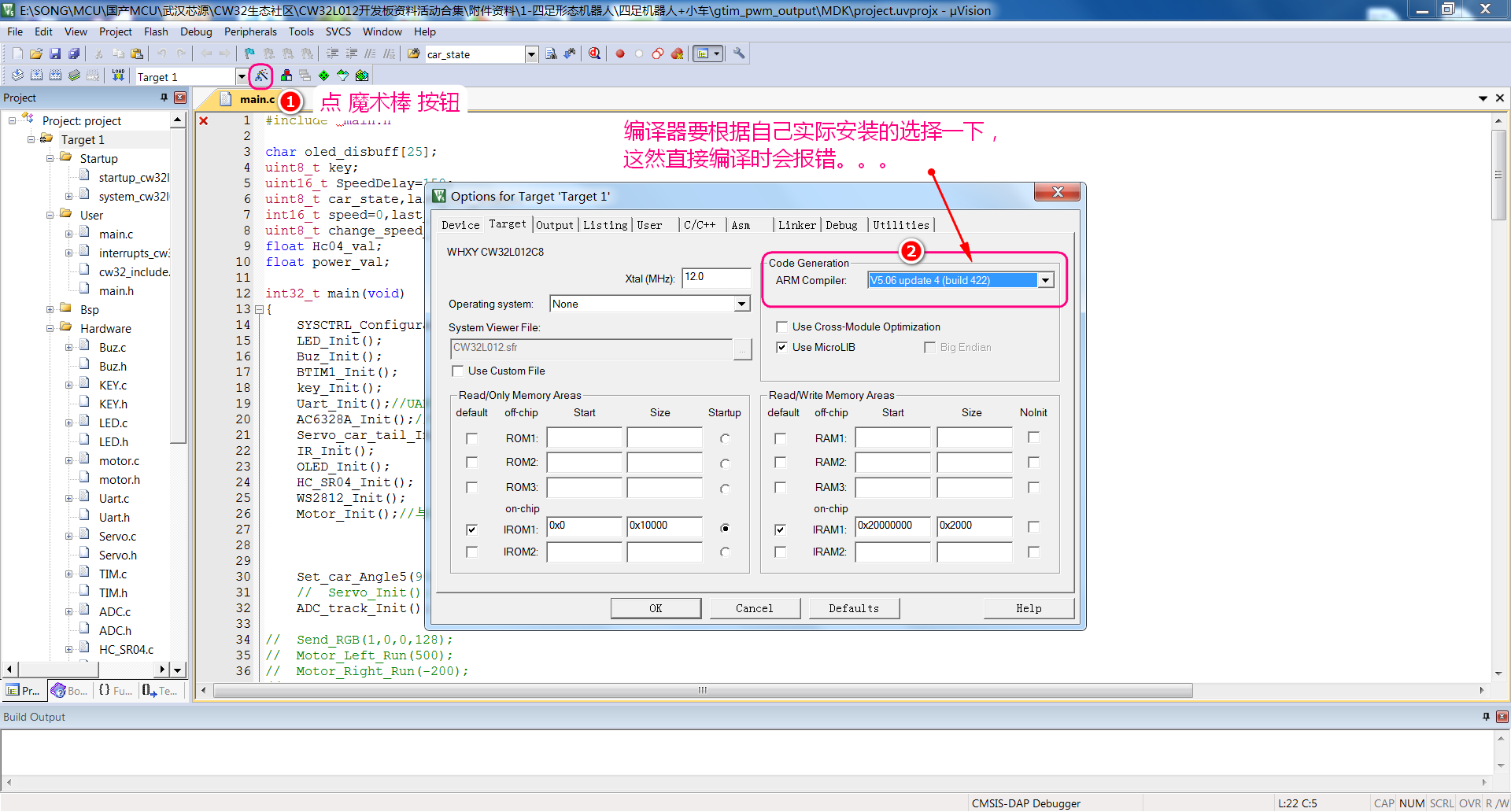The image size is (1511, 812).
Task: Collapse the Hardware folder in project tree
Action: (x=50, y=329)
